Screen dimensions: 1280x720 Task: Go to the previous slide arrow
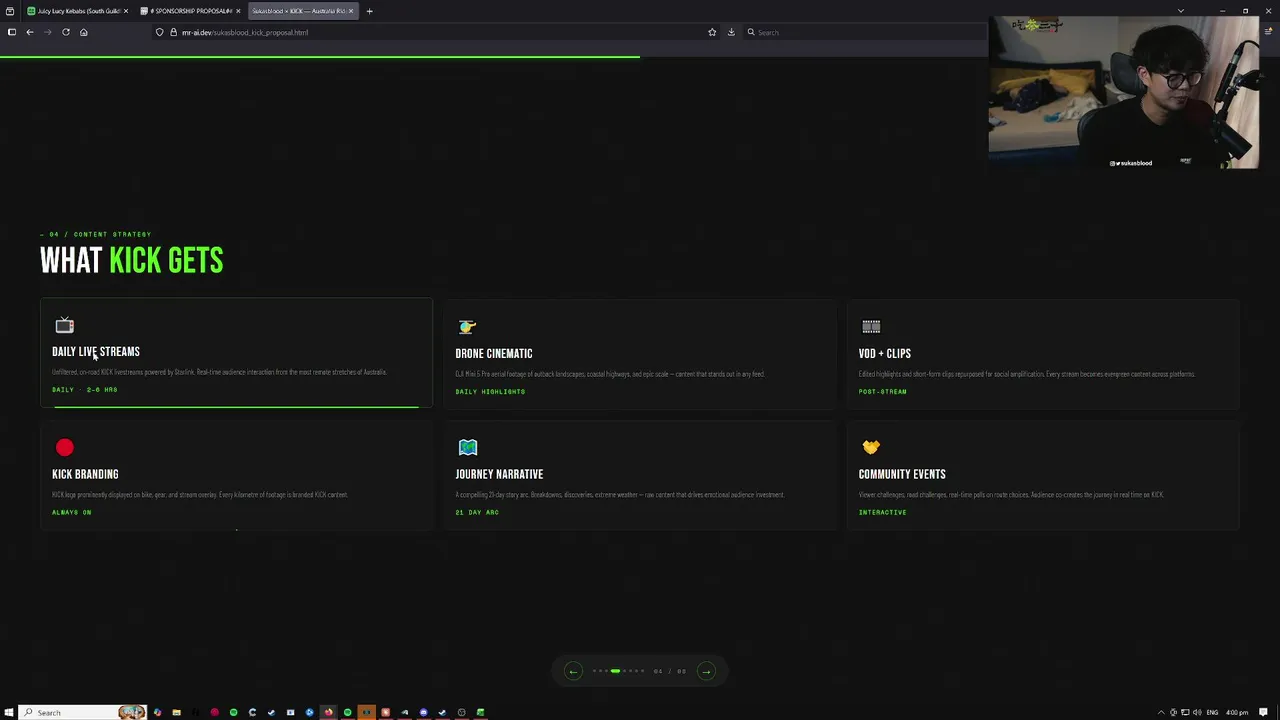[x=573, y=671]
